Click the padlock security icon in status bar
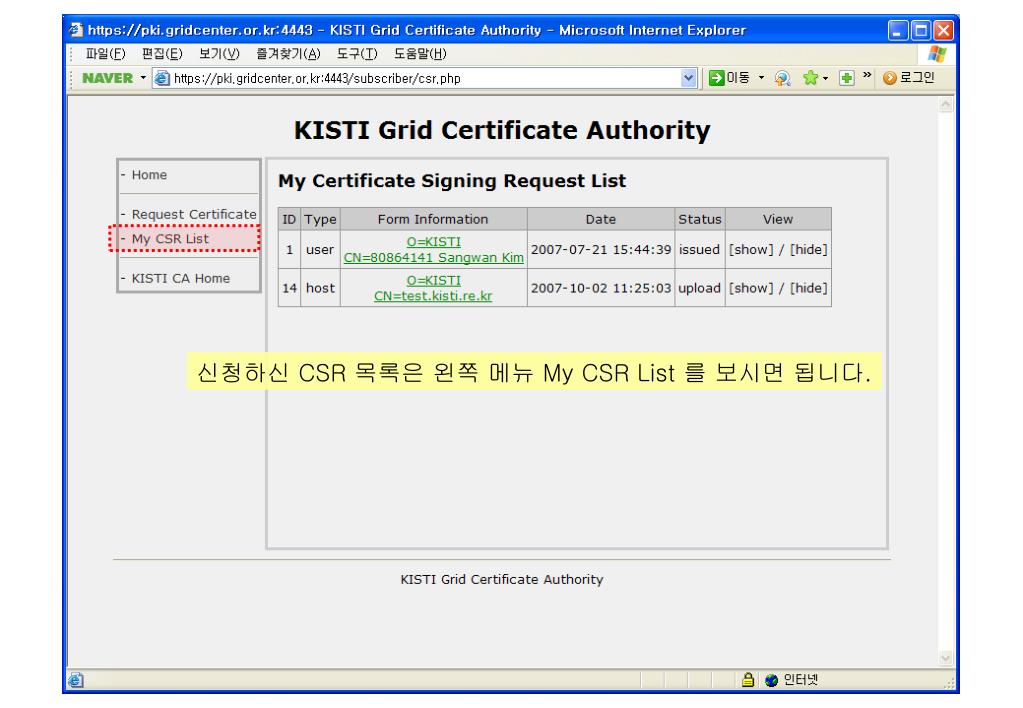 (x=748, y=680)
